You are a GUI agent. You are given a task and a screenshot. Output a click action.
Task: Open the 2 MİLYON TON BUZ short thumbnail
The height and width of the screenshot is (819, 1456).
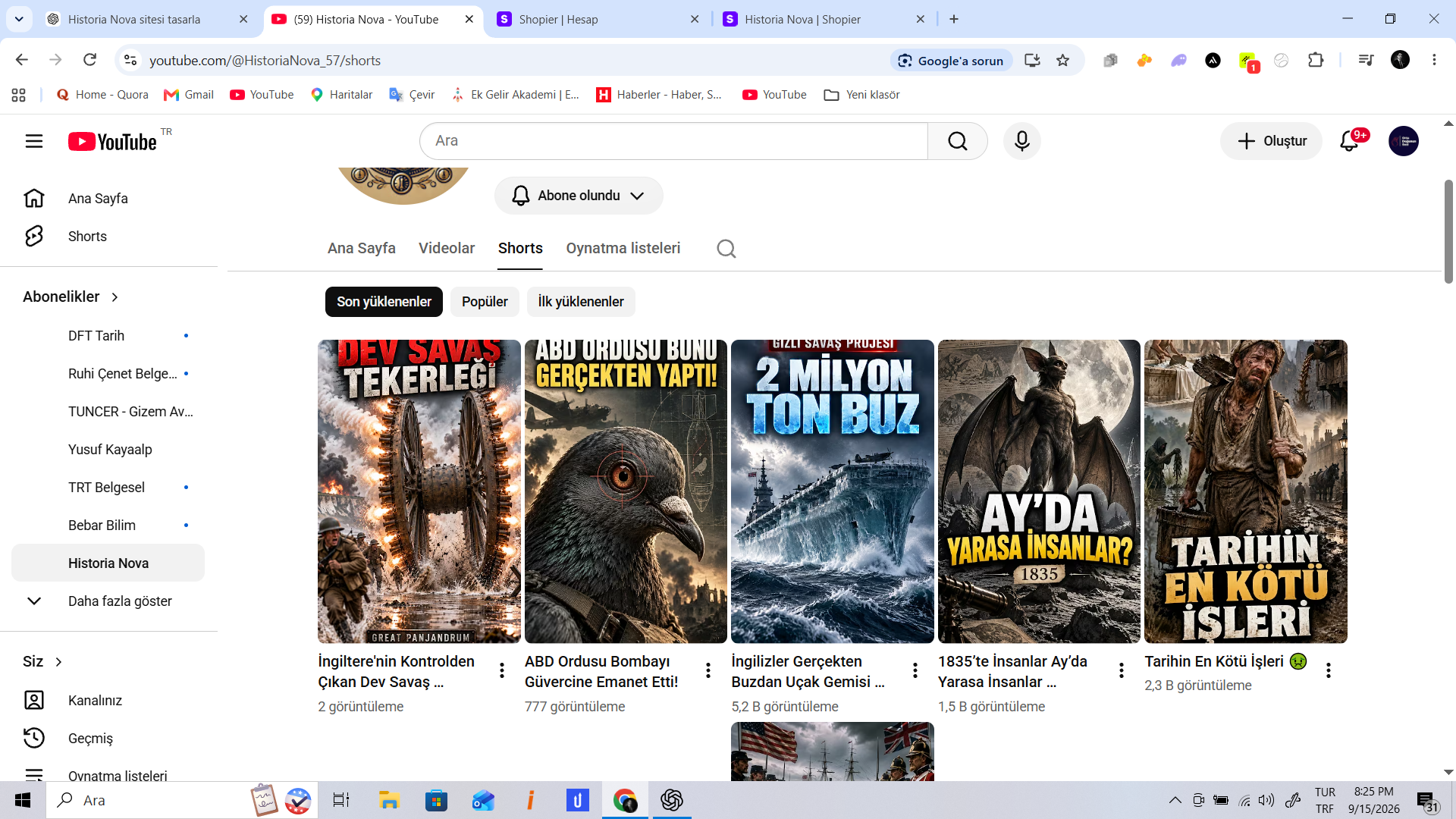(x=833, y=491)
